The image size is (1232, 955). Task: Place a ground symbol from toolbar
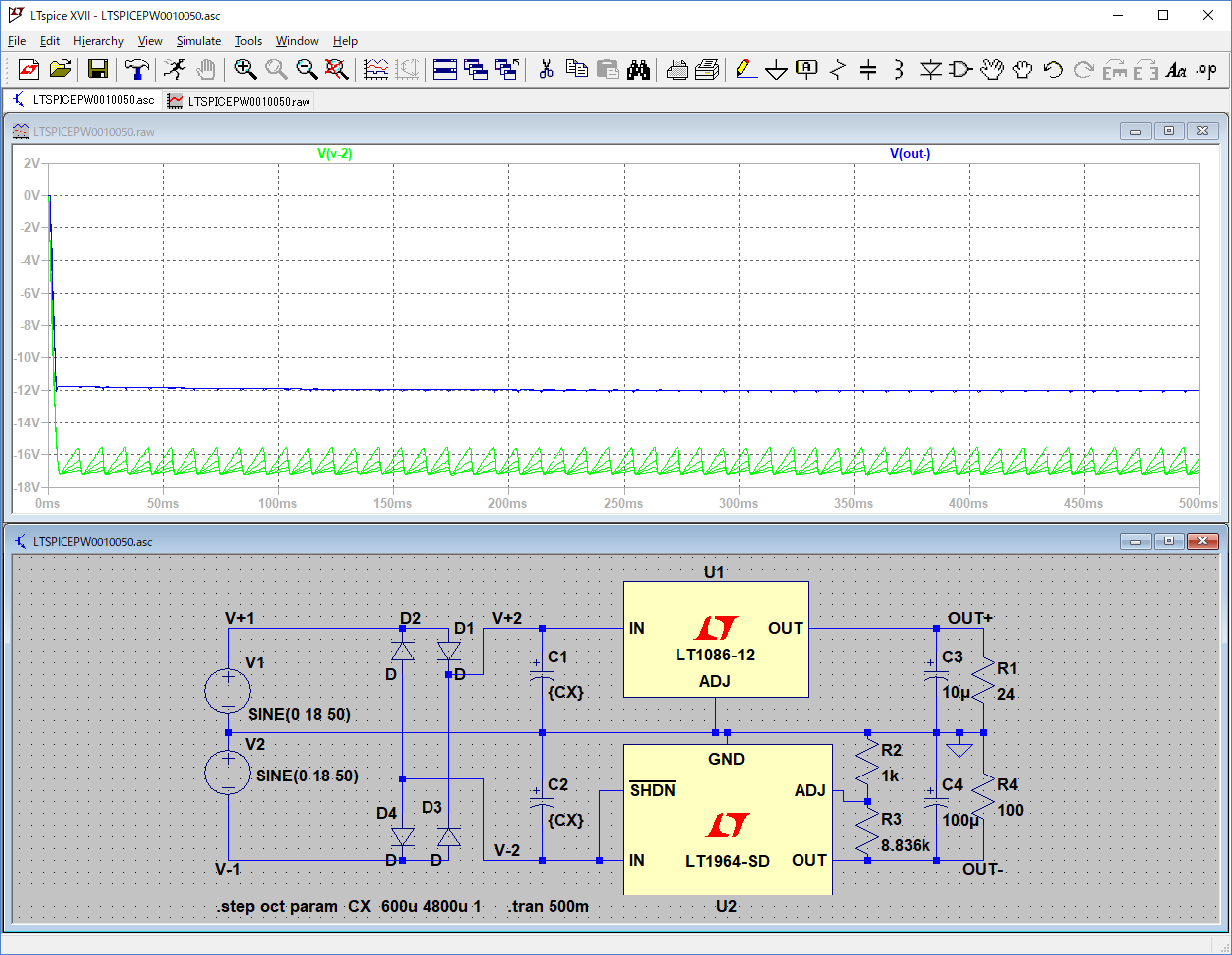(777, 69)
